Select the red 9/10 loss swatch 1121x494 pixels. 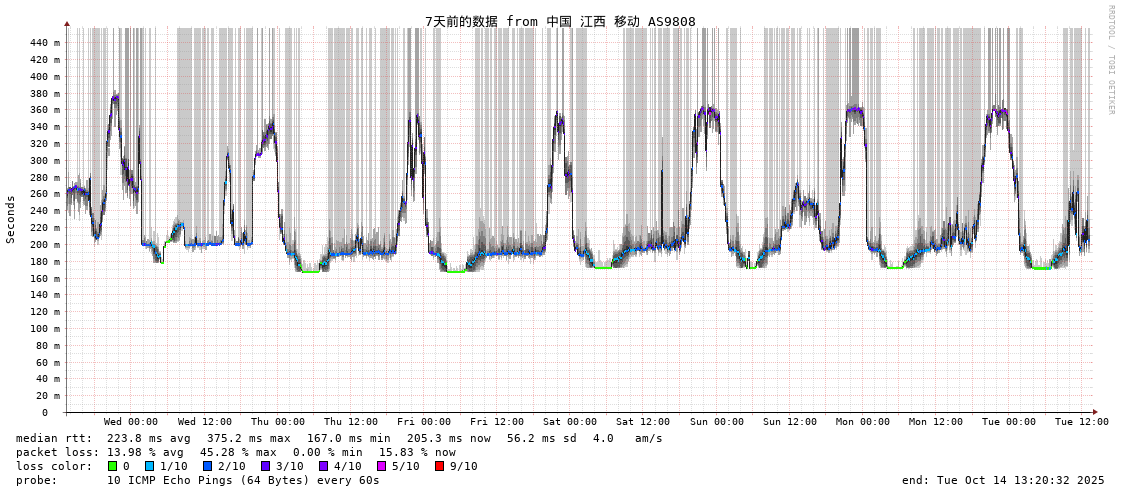[x=439, y=466]
